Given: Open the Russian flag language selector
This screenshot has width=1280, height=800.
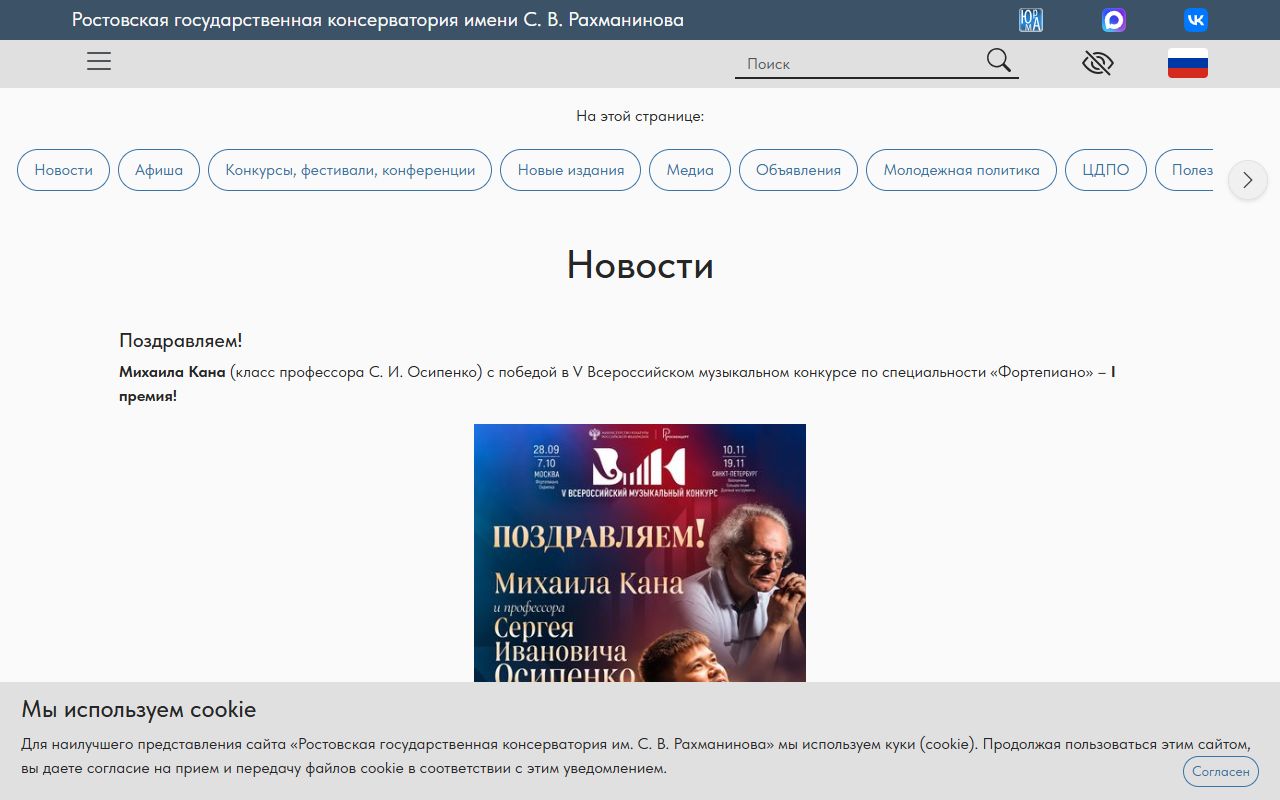Looking at the screenshot, I should [1188, 63].
